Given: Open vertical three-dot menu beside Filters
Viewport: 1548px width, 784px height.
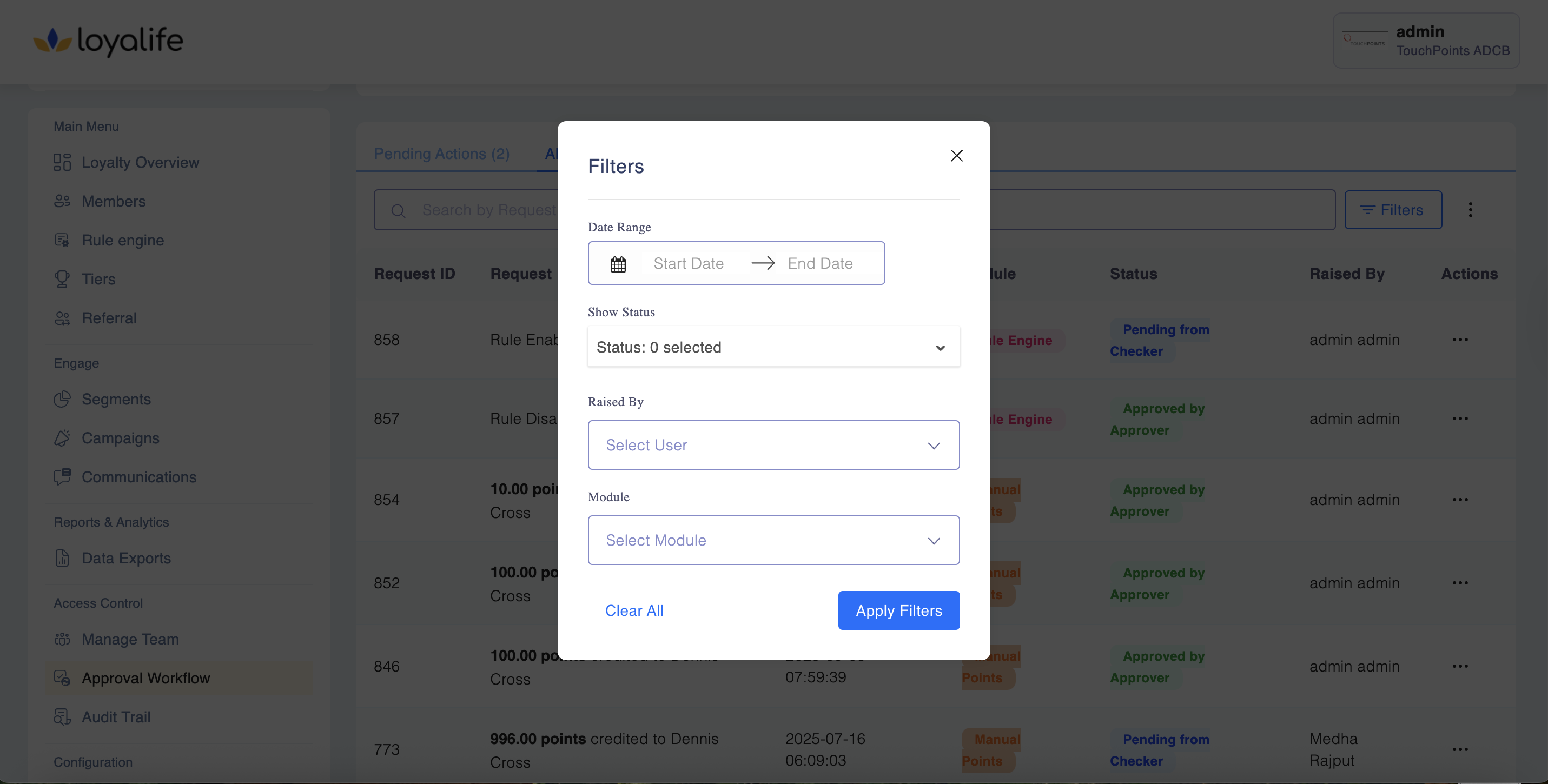Looking at the screenshot, I should [x=1470, y=210].
